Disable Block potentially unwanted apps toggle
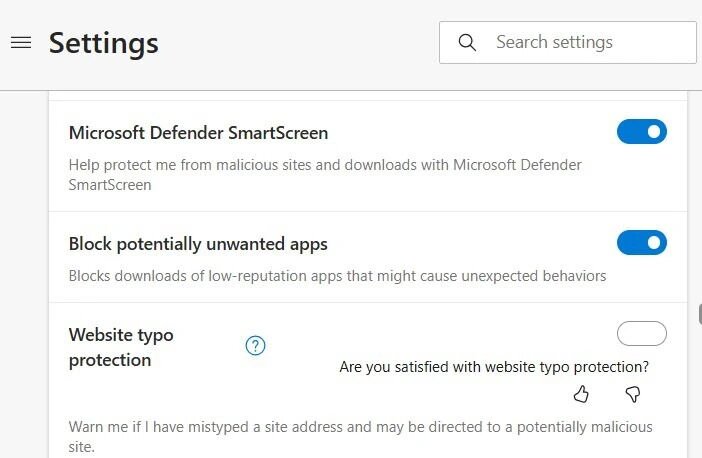702x458 pixels. point(641,242)
